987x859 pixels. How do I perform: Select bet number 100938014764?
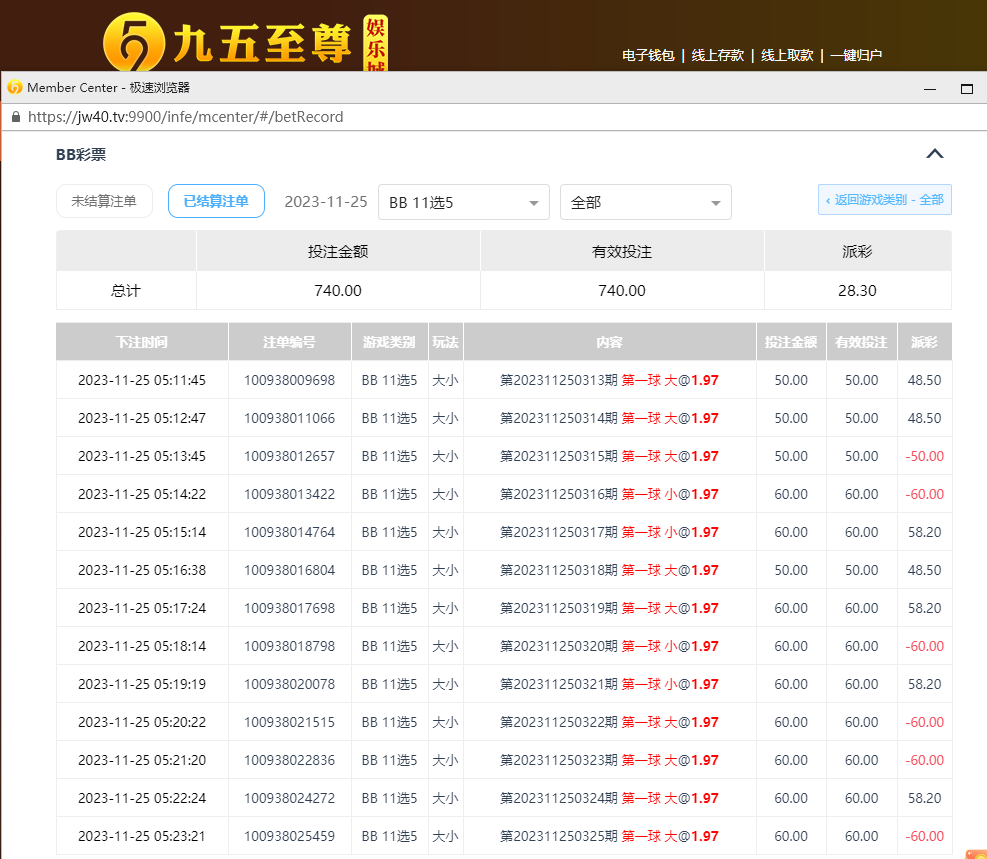click(290, 532)
